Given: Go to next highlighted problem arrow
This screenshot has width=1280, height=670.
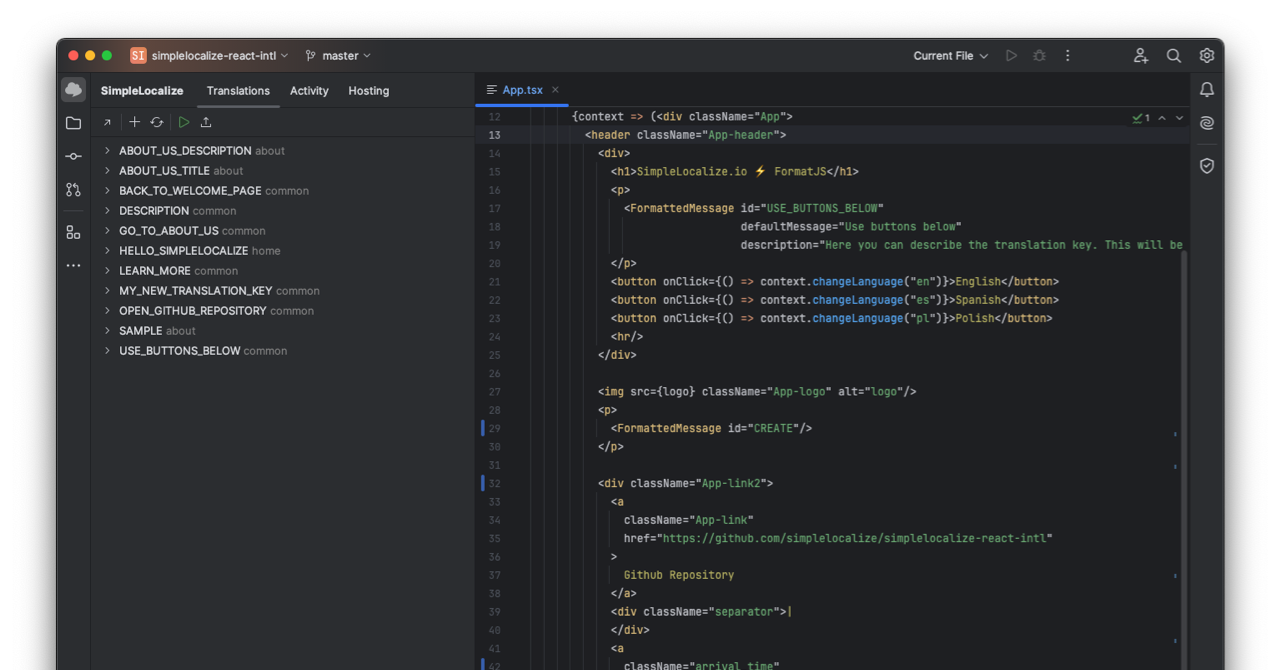Looking at the screenshot, I should pos(1179,118).
